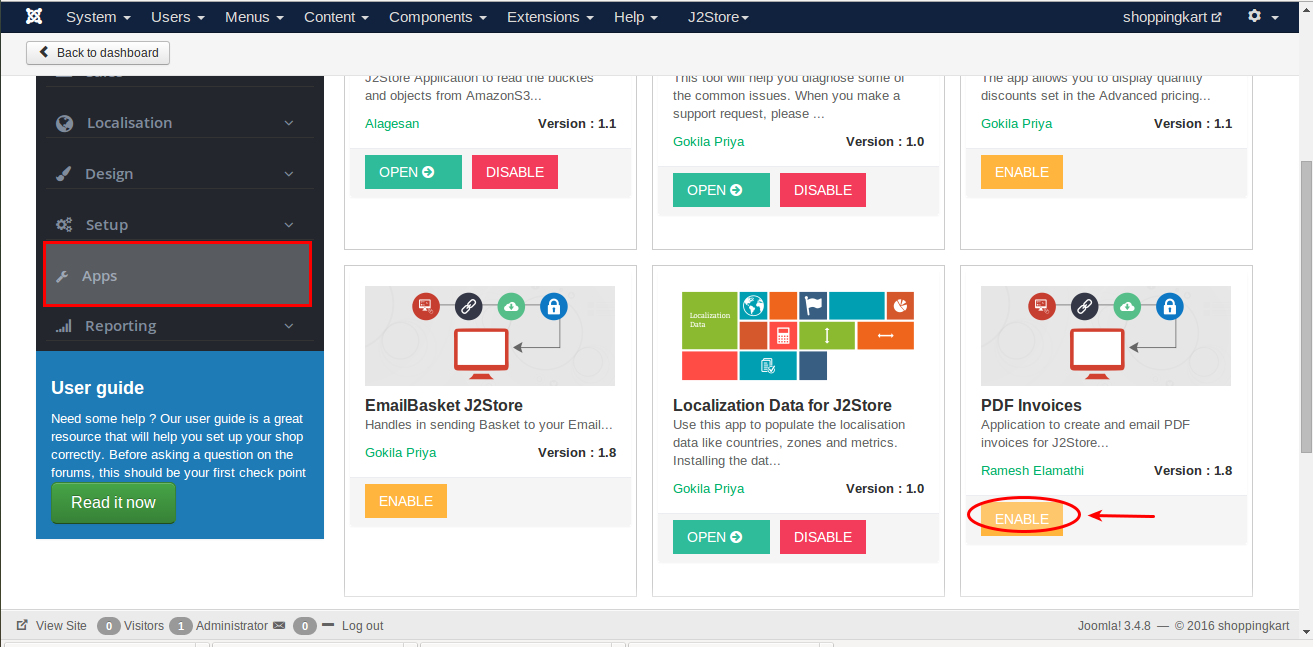This screenshot has width=1313, height=647.
Task: Click the PDF Invoices app image
Action: point(1106,336)
